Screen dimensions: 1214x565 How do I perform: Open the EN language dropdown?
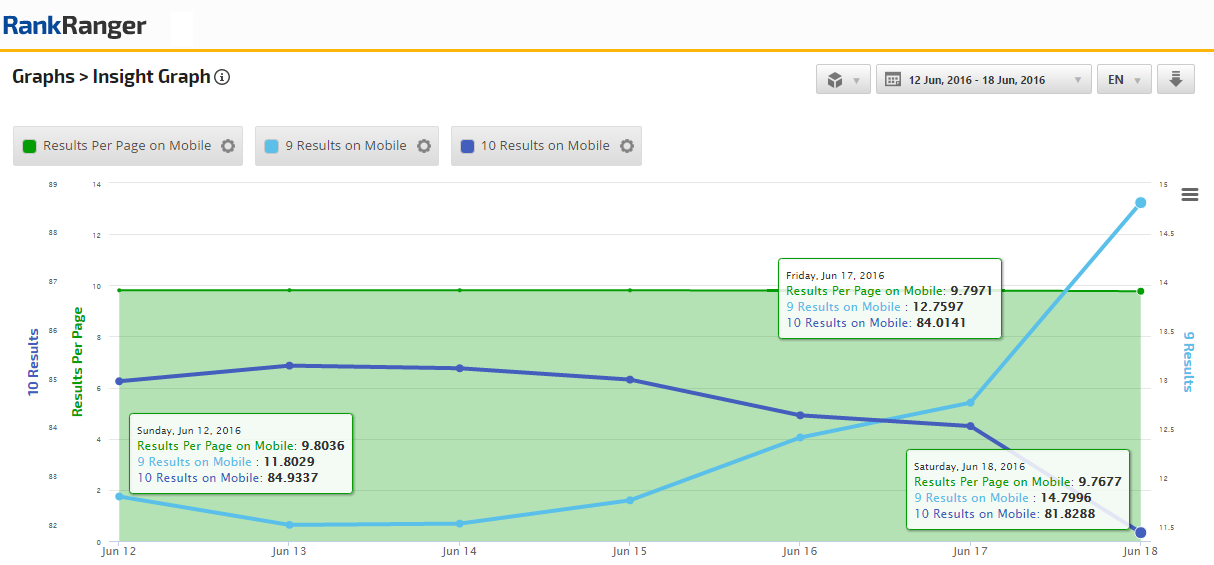1124,80
